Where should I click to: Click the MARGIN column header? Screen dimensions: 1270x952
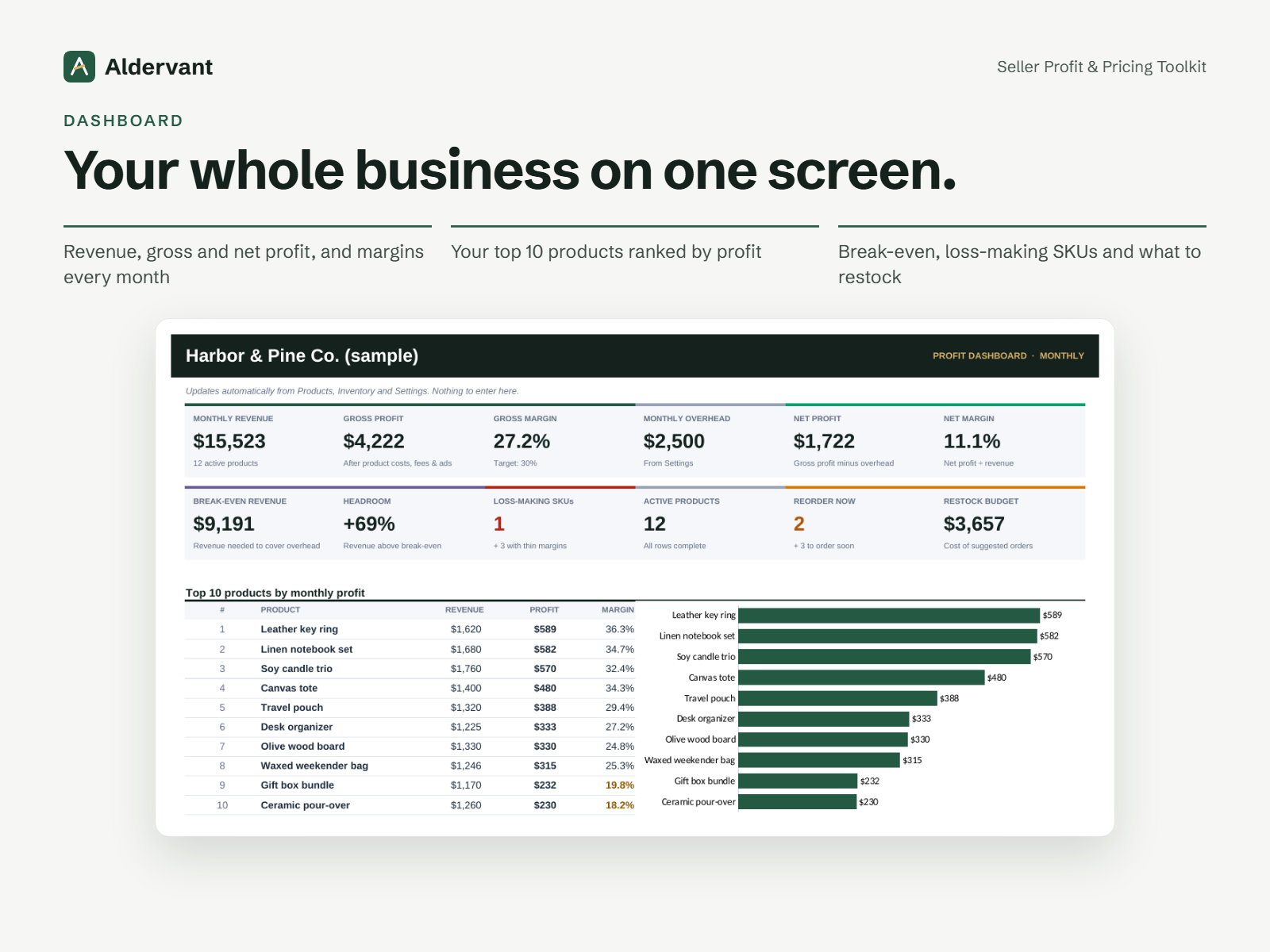(618, 610)
